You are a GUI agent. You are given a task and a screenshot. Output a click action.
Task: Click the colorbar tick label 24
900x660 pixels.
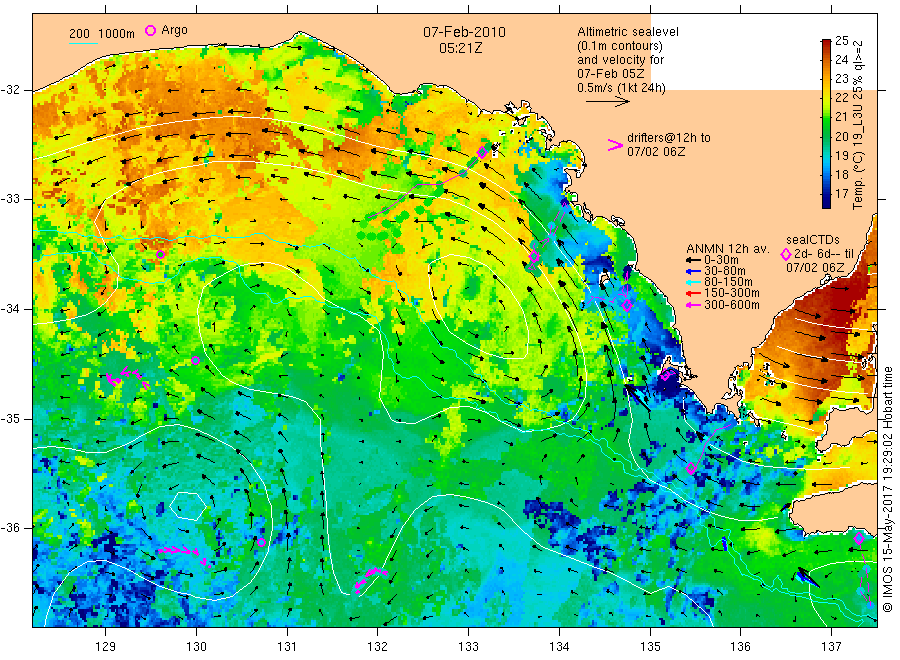(x=841, y=59)
